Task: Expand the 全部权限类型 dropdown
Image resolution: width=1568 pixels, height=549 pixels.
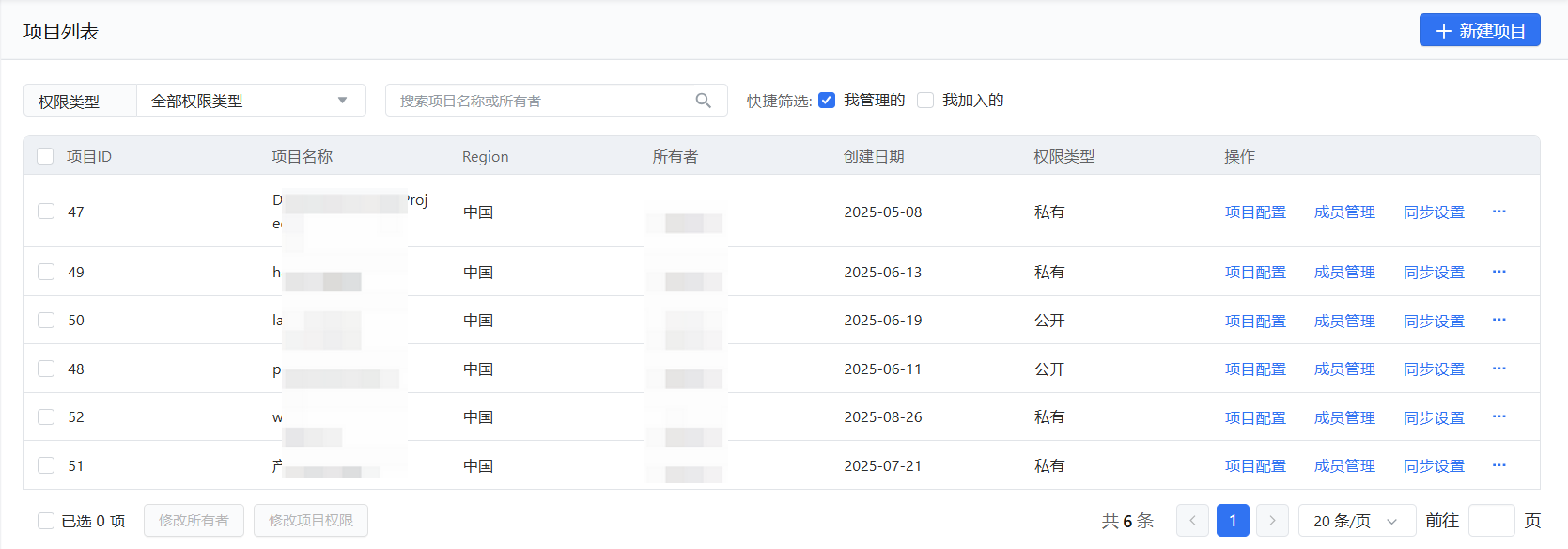Action: pyautogui.click(x=251, y=101)
